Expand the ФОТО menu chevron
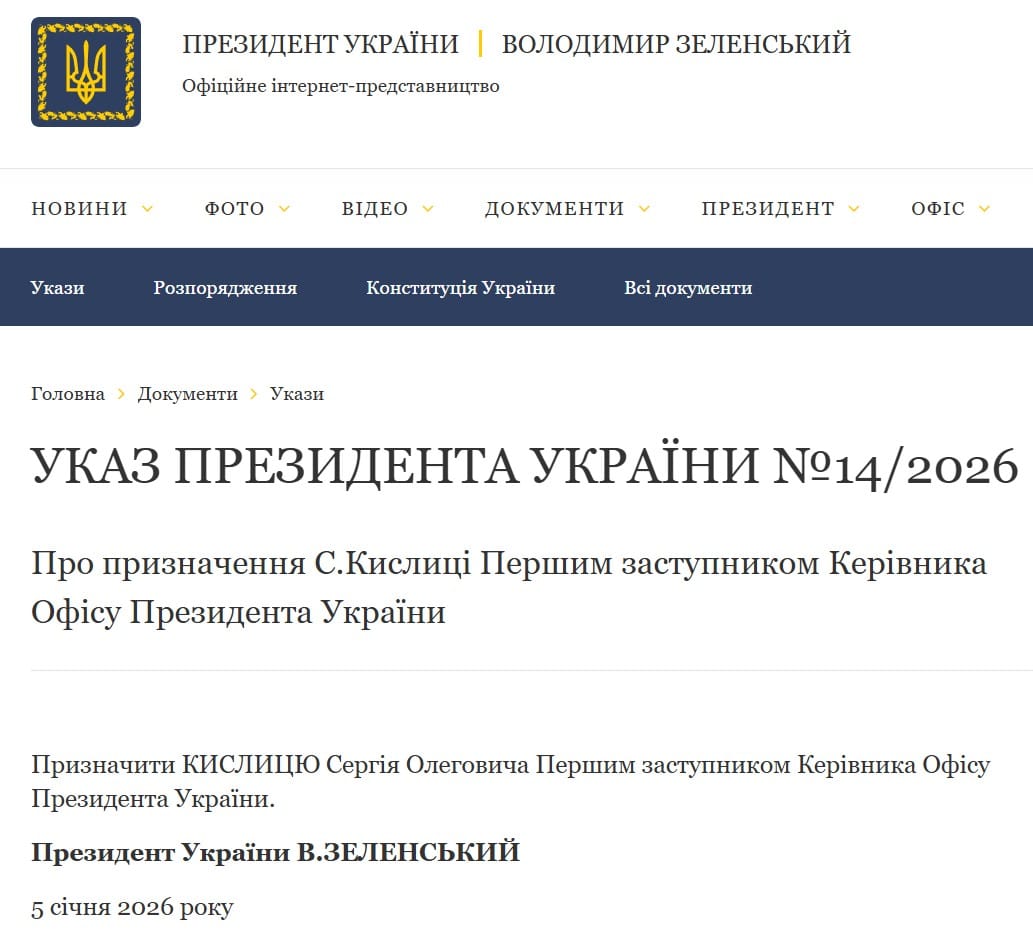 tap(284, 209)
